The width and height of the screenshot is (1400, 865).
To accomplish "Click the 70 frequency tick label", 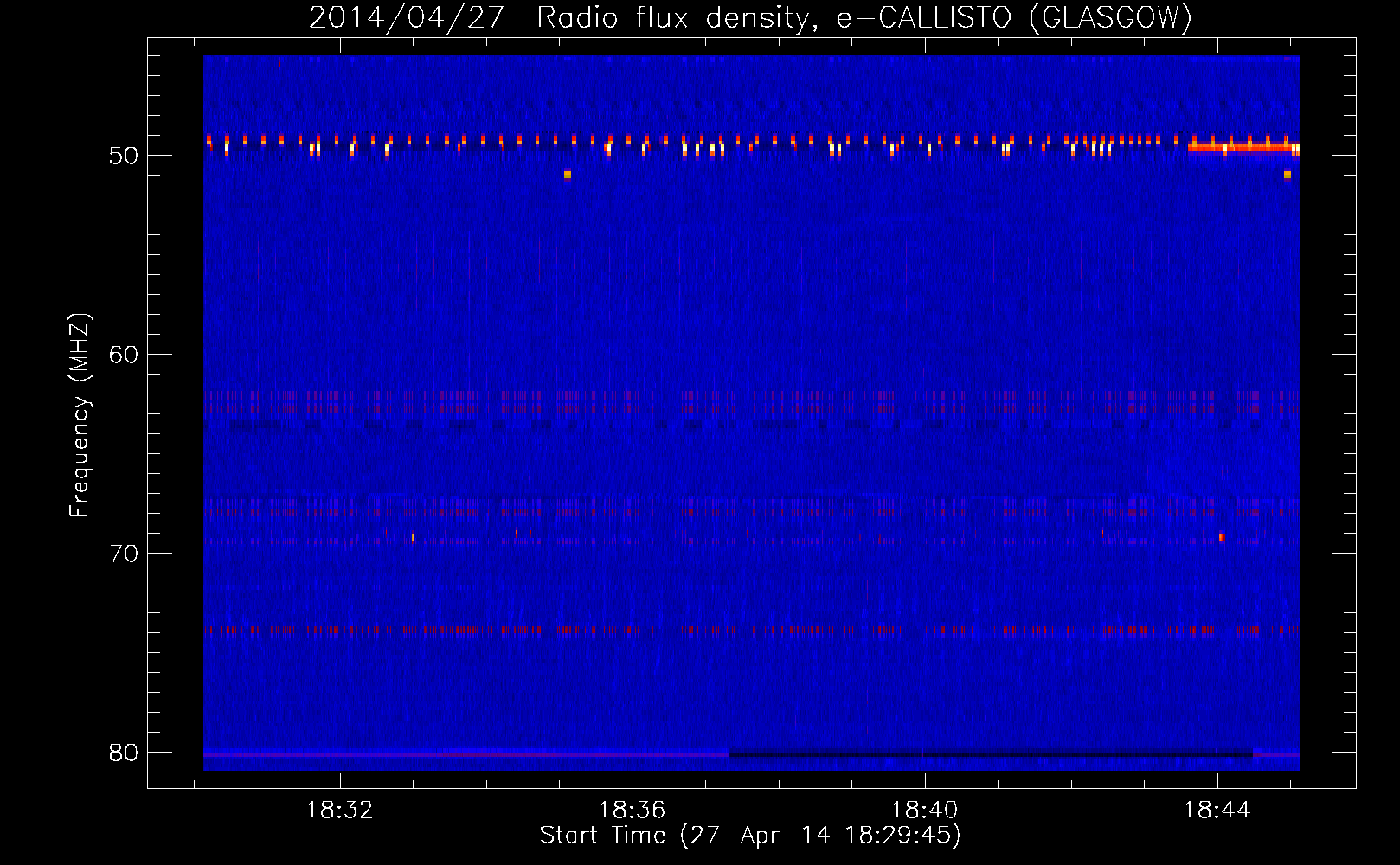I will click(124, 554).
